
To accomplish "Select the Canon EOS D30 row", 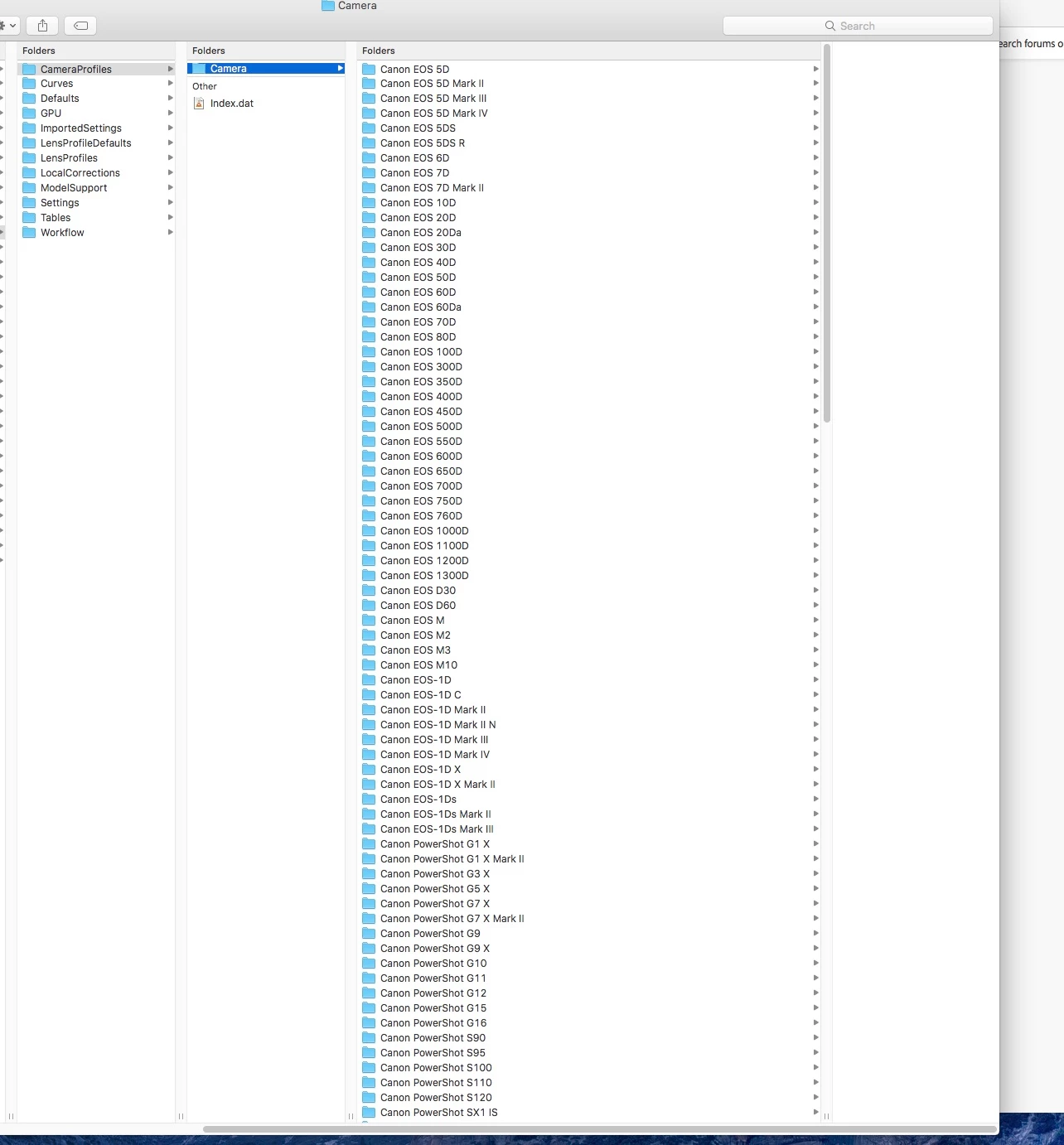I will (x=590, y=590).
